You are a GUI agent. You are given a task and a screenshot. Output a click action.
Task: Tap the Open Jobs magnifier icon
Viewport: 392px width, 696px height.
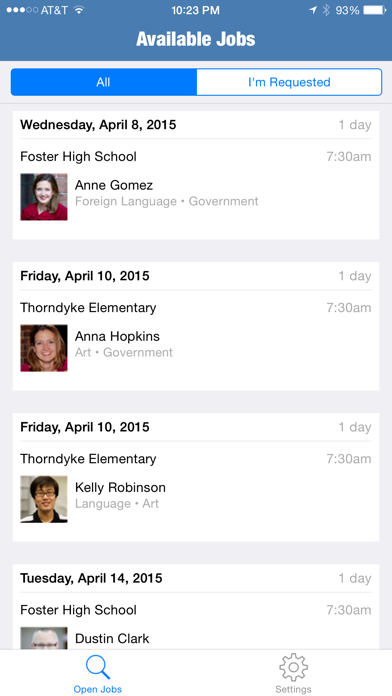point(98,668)
